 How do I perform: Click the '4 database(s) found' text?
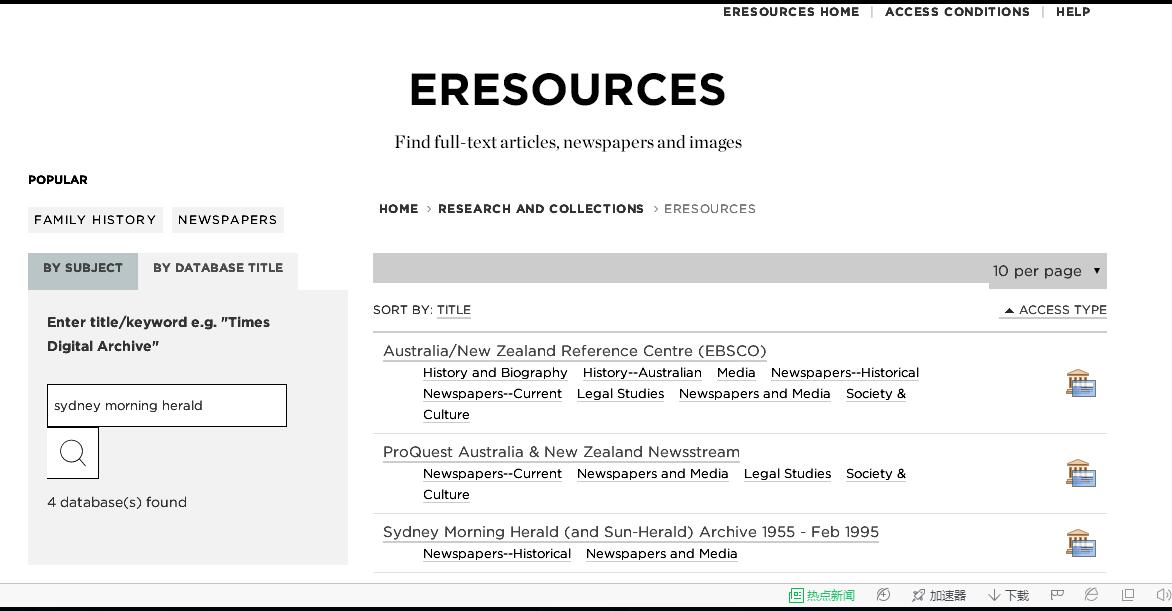click(x=117, y=503)
